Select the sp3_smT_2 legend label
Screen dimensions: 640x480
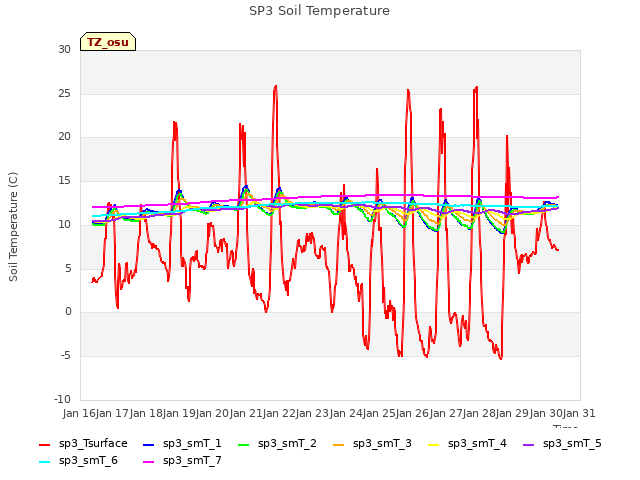(x=287, y=444)
